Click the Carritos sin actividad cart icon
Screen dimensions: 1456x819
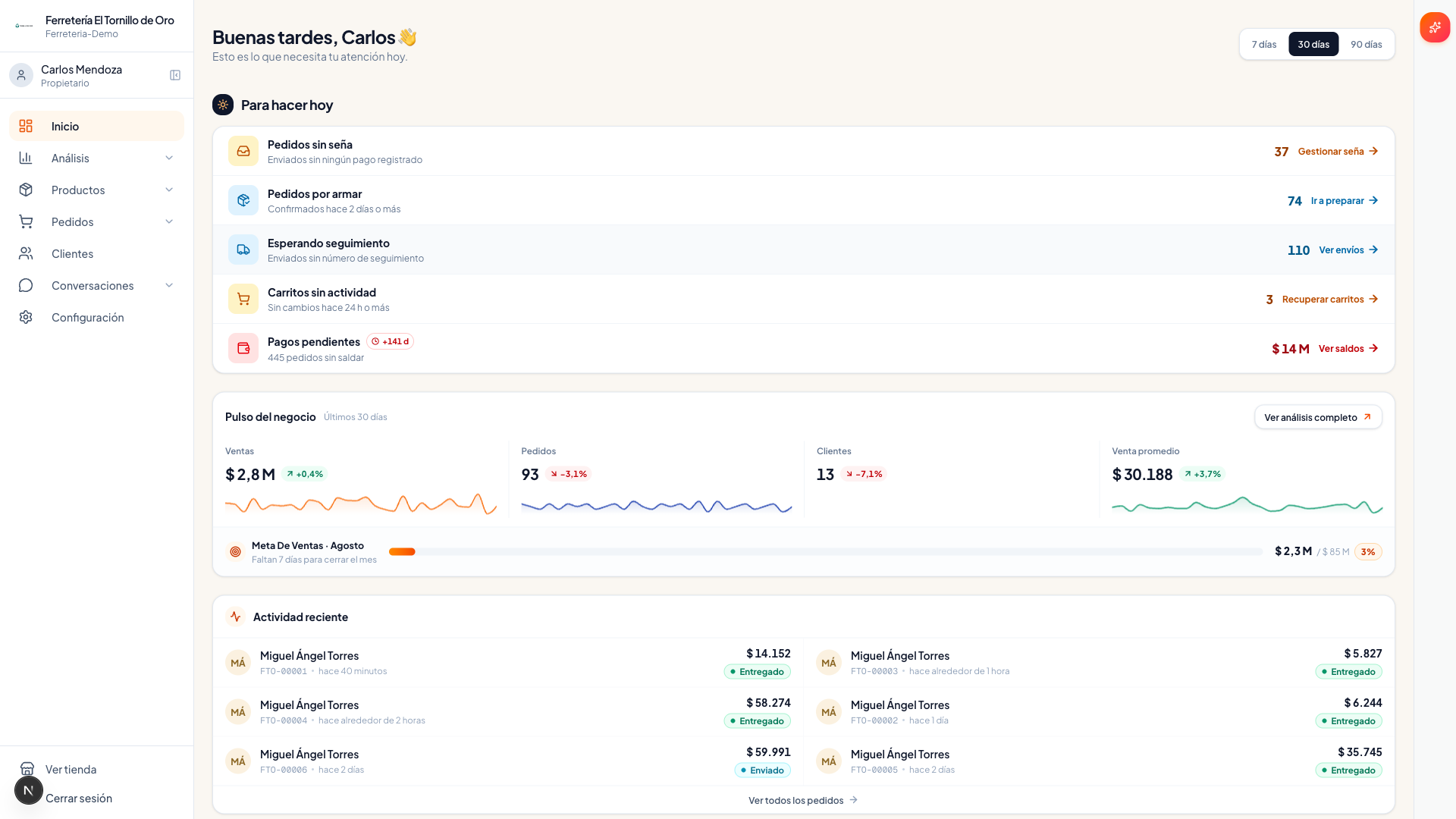coord(243,299)
